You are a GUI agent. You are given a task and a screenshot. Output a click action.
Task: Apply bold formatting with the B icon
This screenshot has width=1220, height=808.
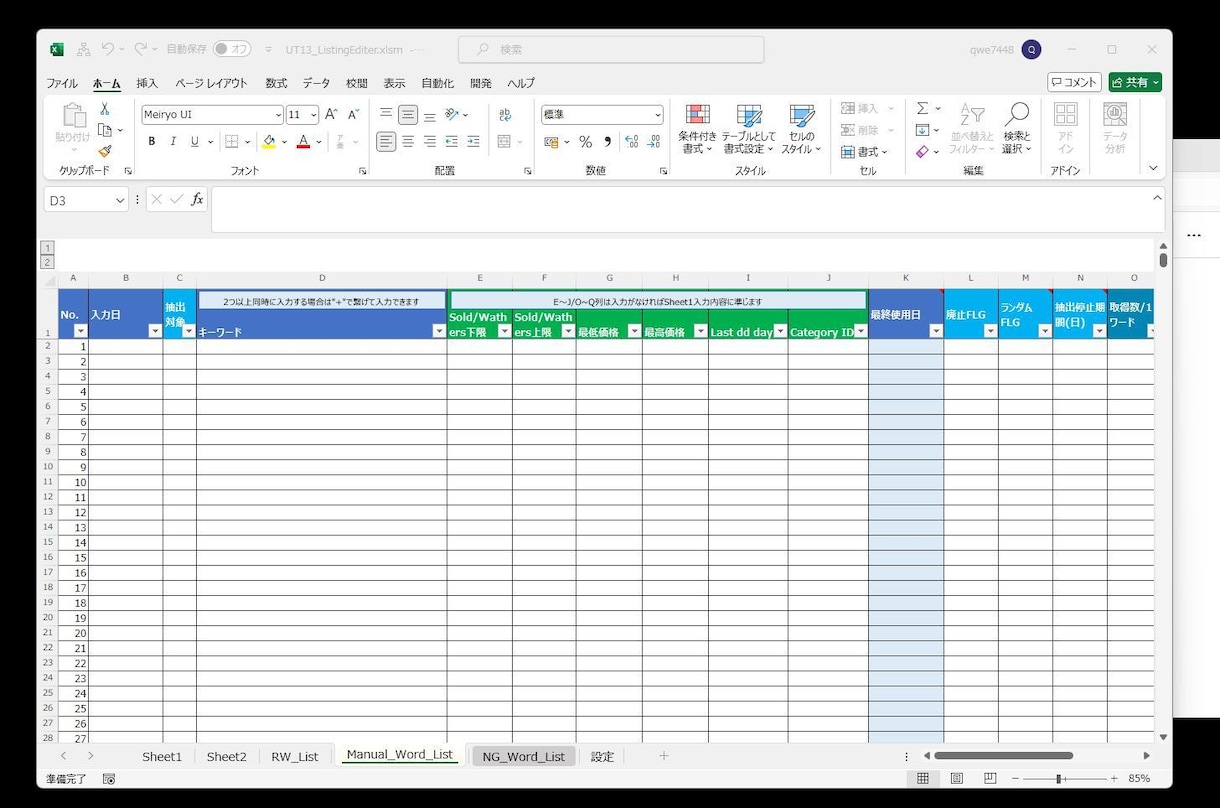152,142
